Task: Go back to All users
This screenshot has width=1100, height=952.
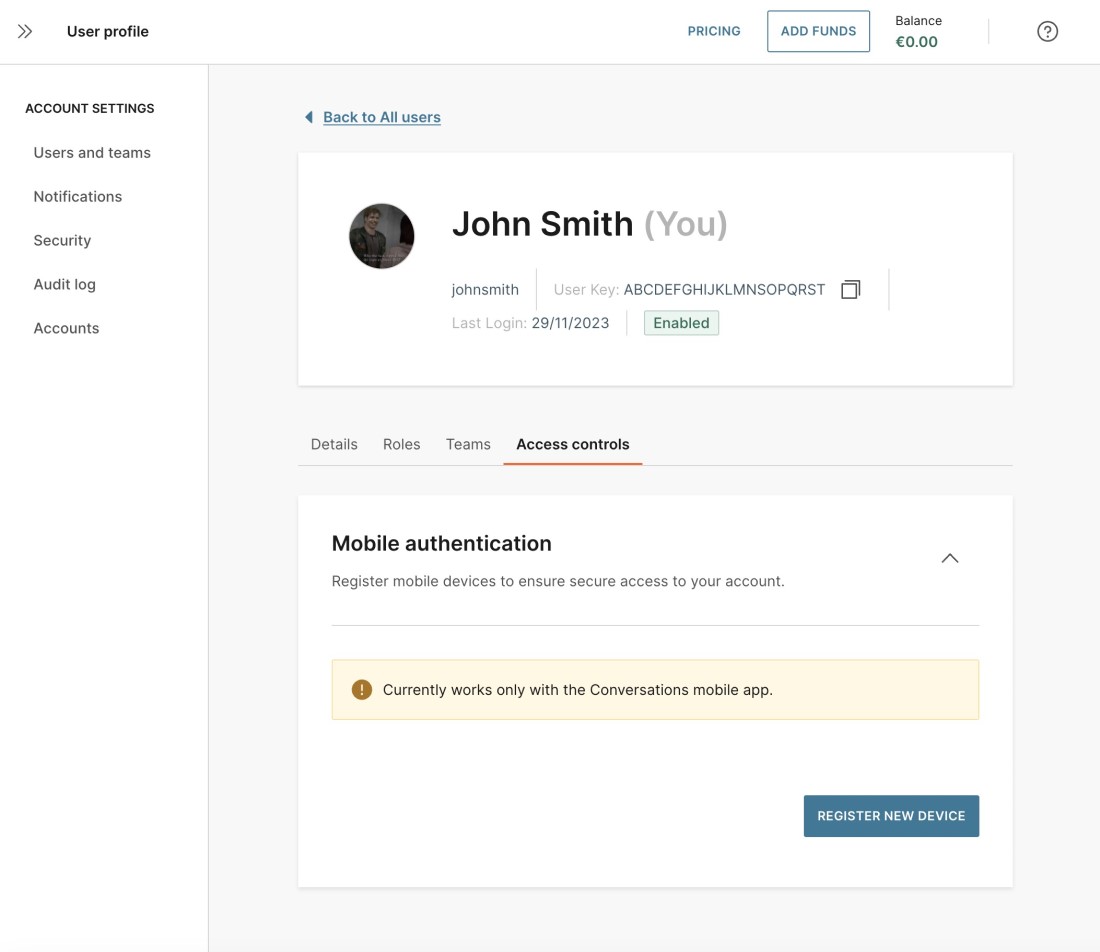Action: tap(382, 117)
